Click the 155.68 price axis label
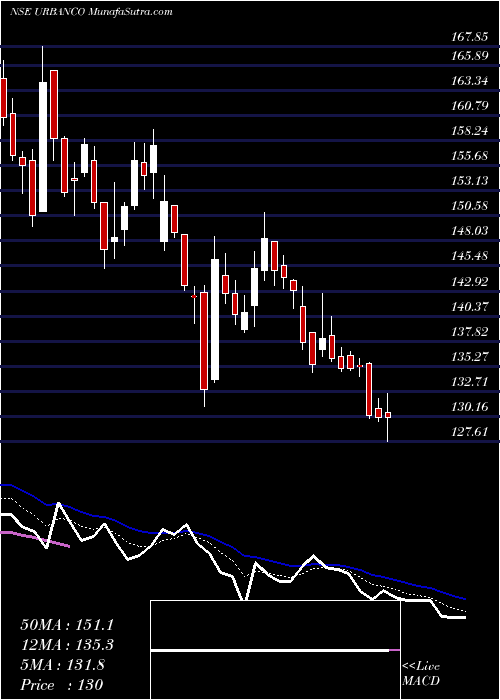The width and height of the screenshot is (500, 700). pos(469,156)
